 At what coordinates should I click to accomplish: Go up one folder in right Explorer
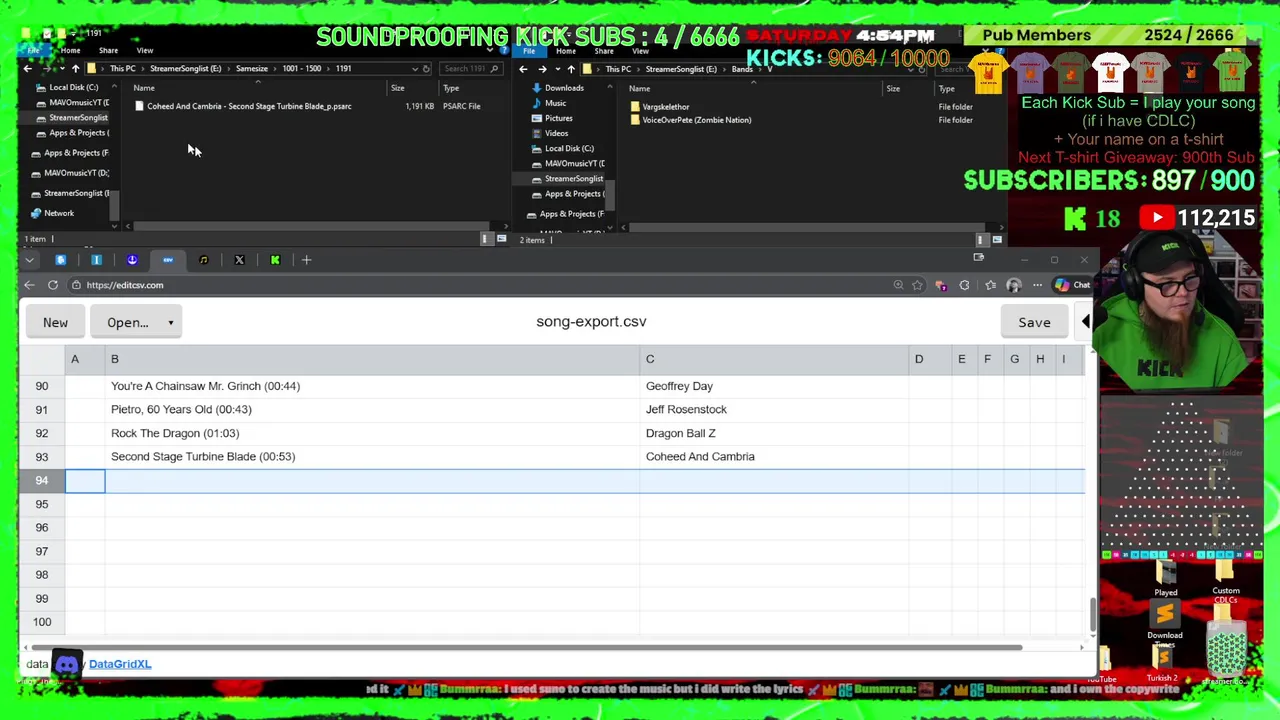571,69
